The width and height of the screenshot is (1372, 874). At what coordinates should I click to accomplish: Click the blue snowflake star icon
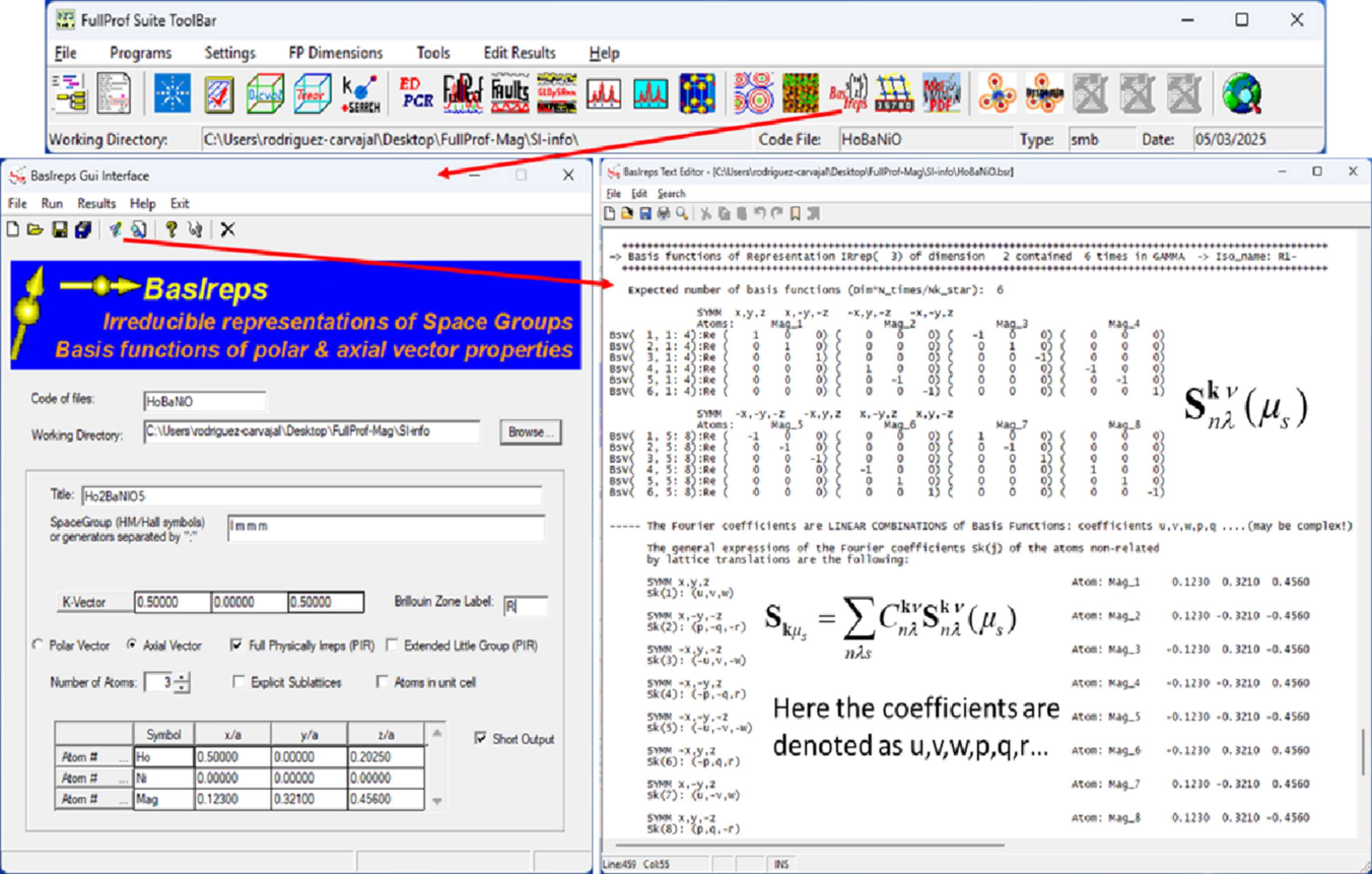pos(172,93)
